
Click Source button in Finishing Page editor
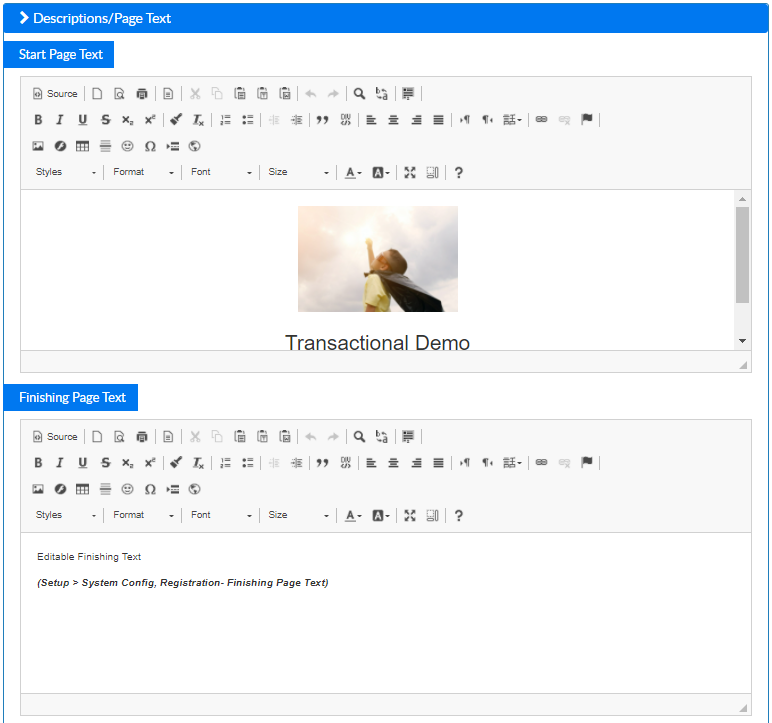[x=55, y=437]
